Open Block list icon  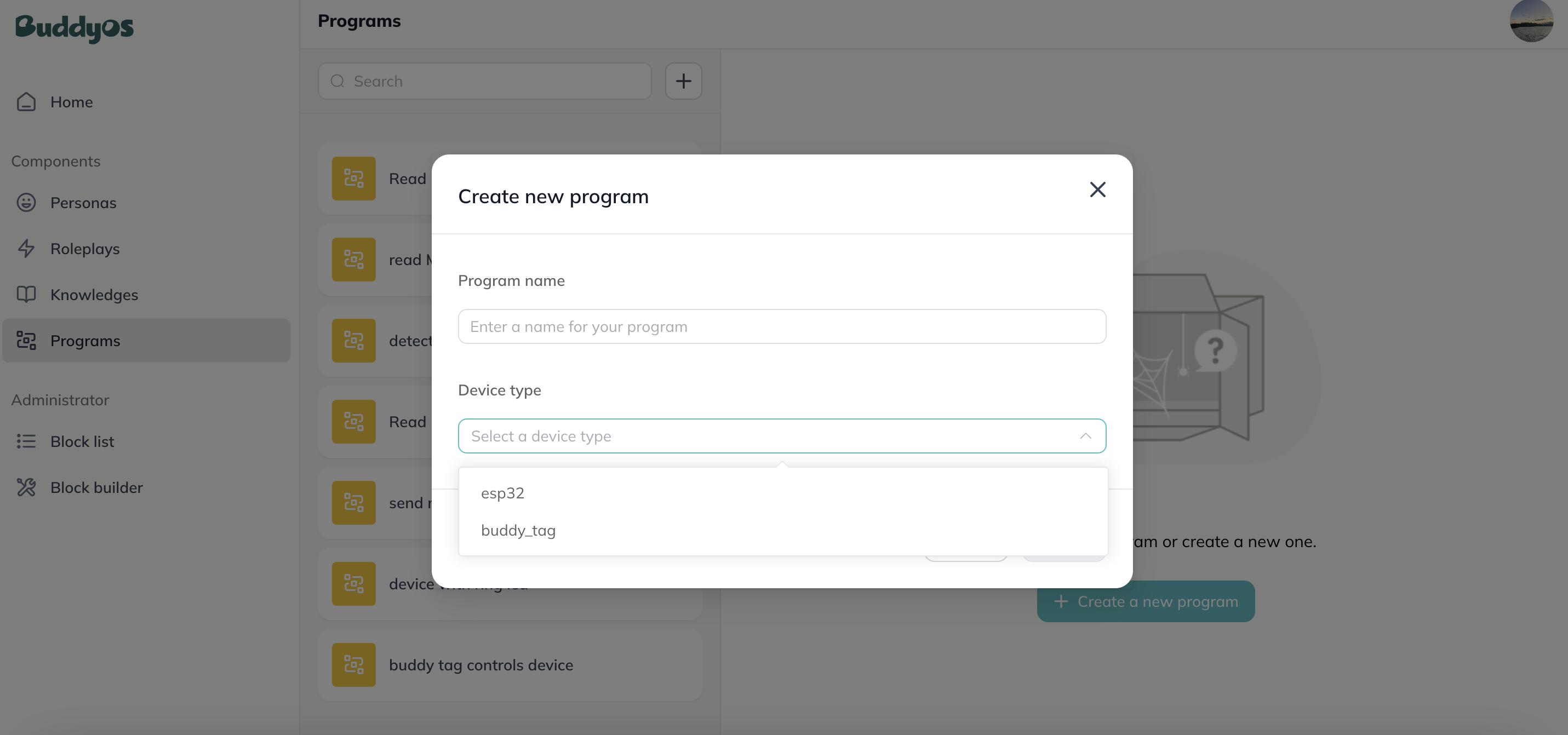pyautogui.click(x=26, y=442)
